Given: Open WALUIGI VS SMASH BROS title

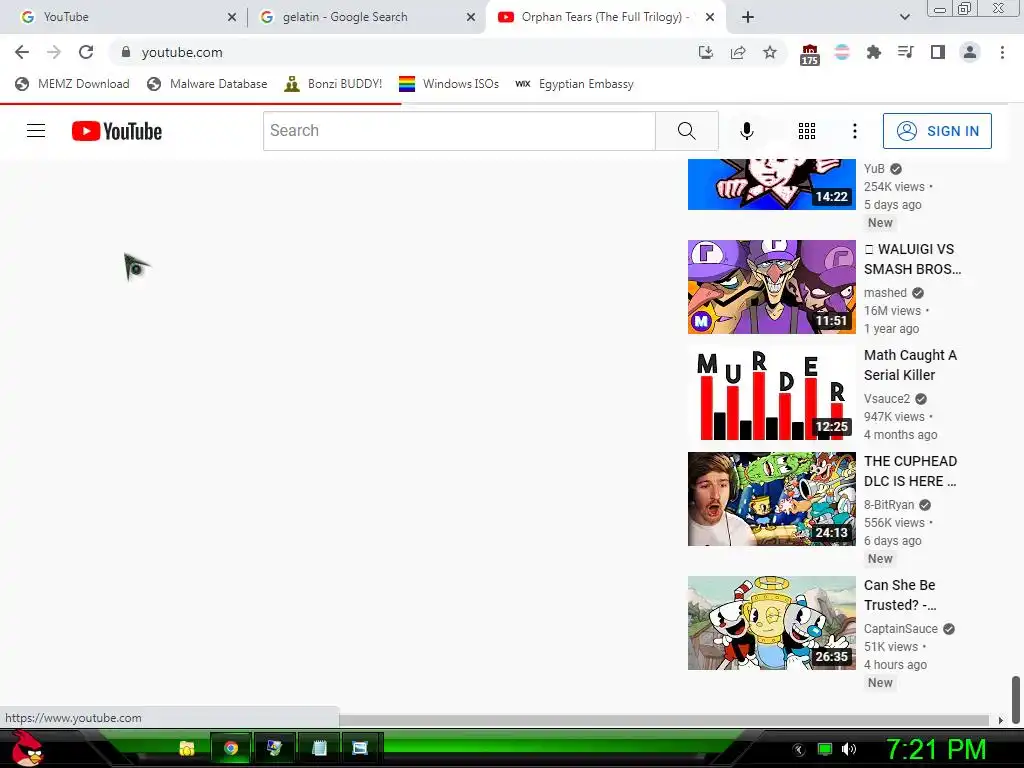Looking at the screenshot, I should point(912,259).
